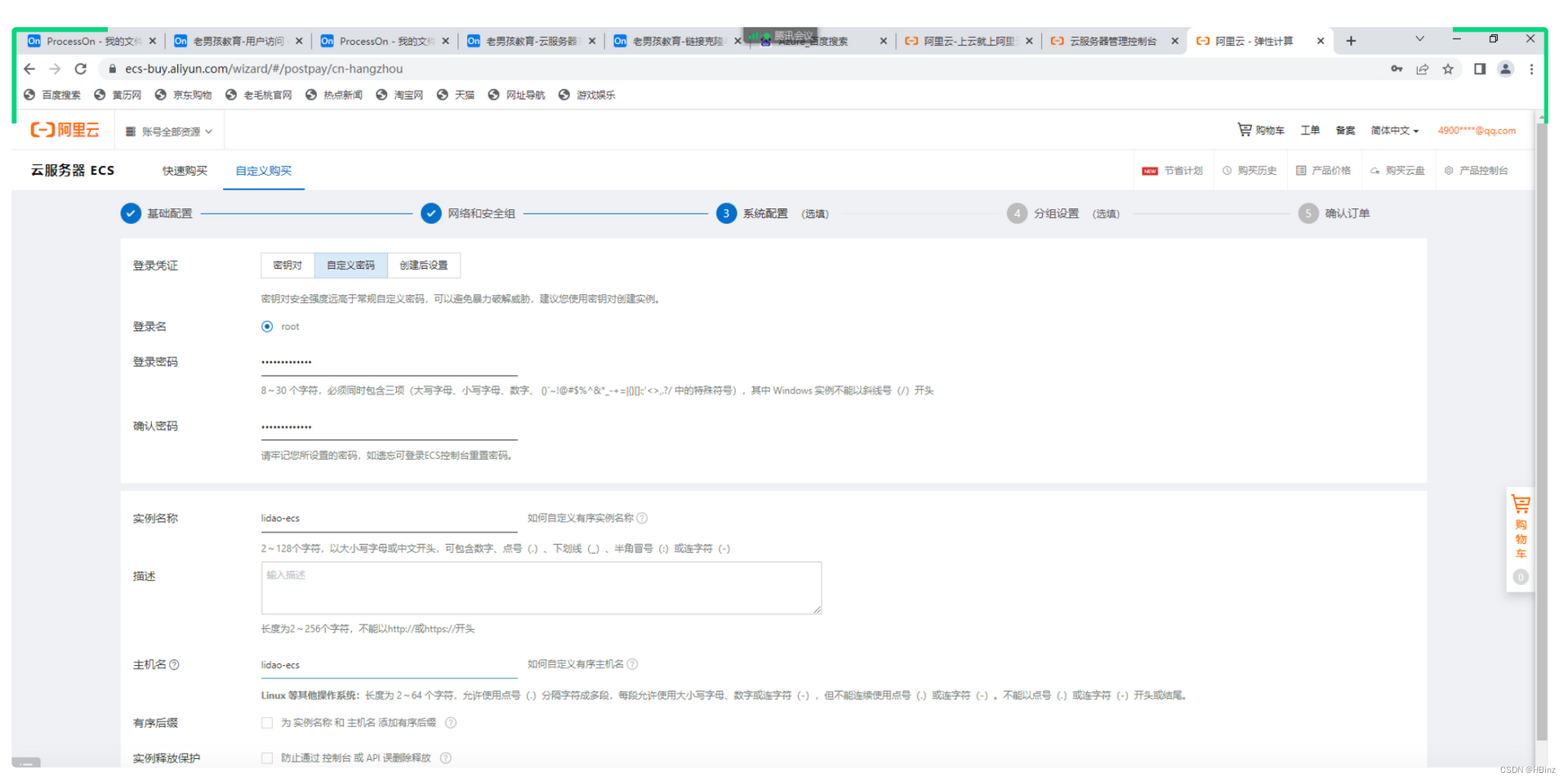Screen dimensions: 1568x781
Task: Click 如何自定义有序实例名称 help link
Action: click(581, 518)
